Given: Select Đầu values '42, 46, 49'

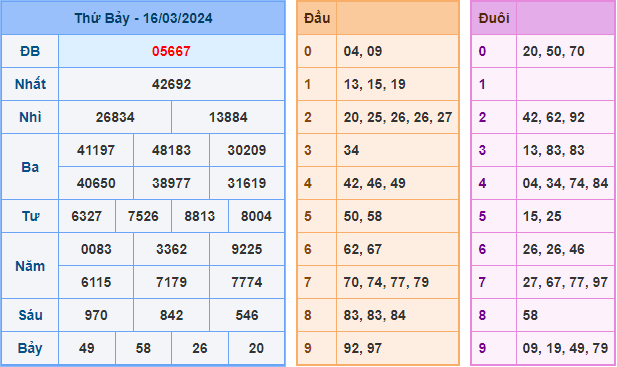Looking at the screenshot, I should pyautogui.click(x=375, y=183).
